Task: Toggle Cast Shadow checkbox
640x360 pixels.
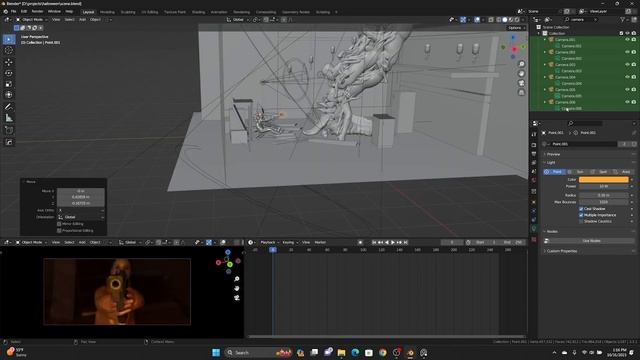Action: click(581, 209)
